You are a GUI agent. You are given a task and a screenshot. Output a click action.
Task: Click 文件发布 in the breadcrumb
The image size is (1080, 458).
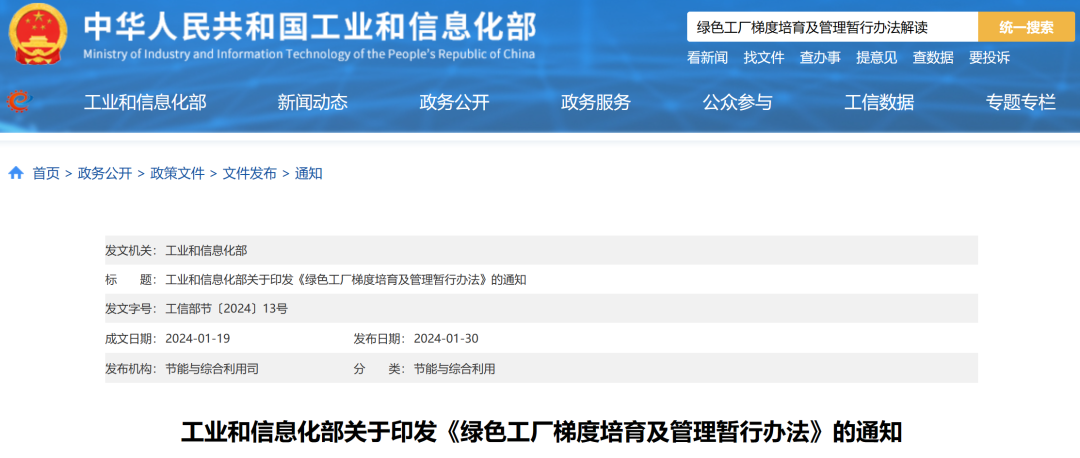tap(249, 173)
